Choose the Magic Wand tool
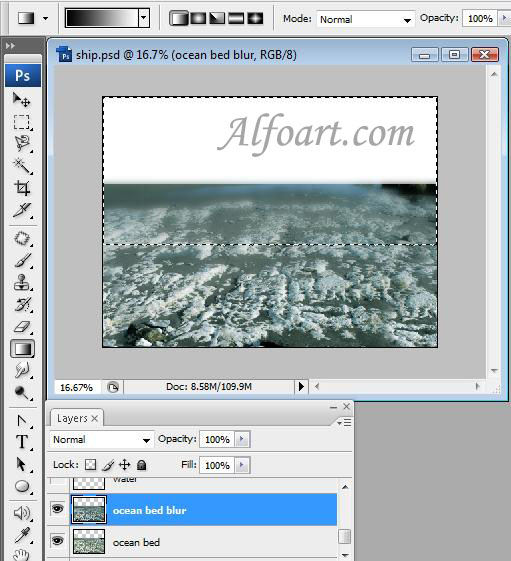Image resolution: width=511 pixels, height=561 pixels. click(22, 166)
